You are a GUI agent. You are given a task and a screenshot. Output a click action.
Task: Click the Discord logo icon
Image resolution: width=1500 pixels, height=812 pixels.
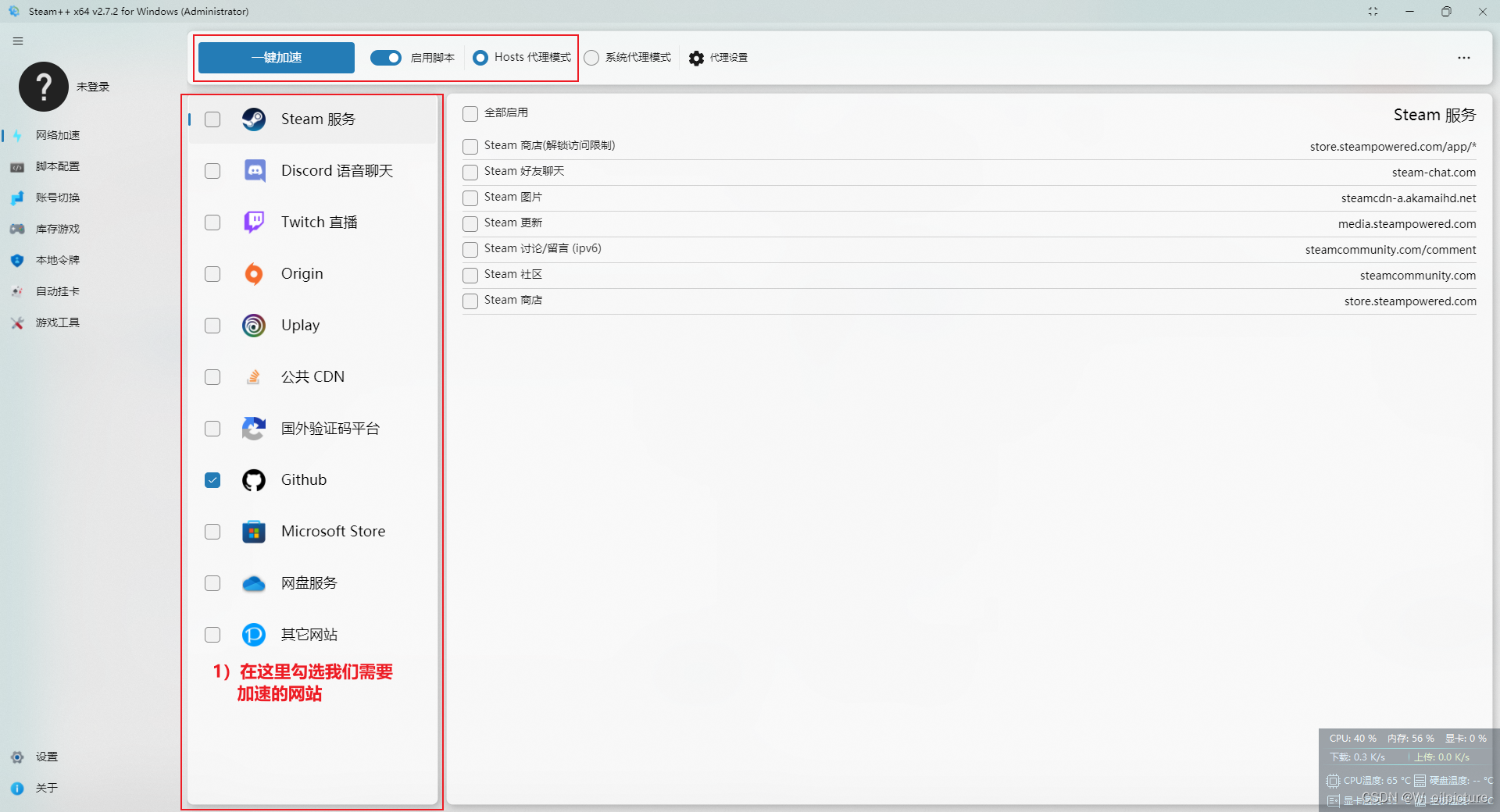(x=254, y=171)
